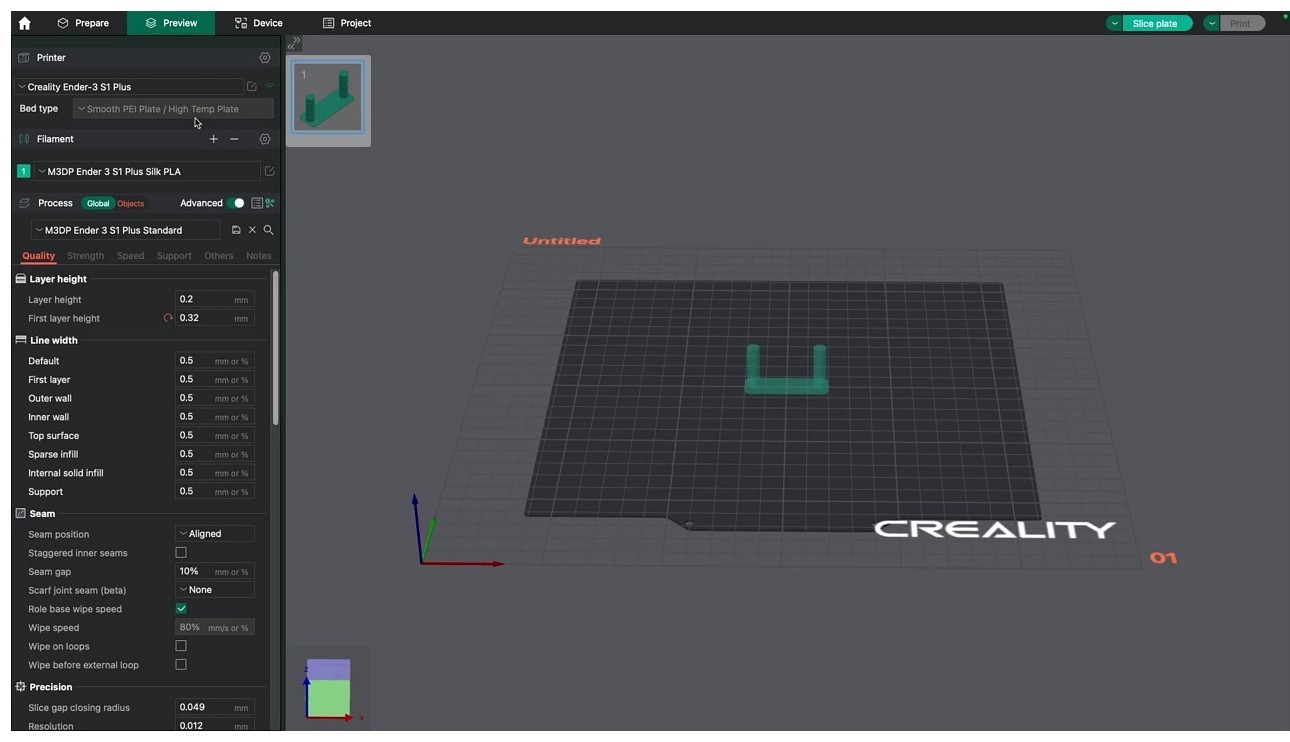The width and height of the screenshot is (1290, 742).
Task: Click the Layer height group icon
Action: pos(21,279)
